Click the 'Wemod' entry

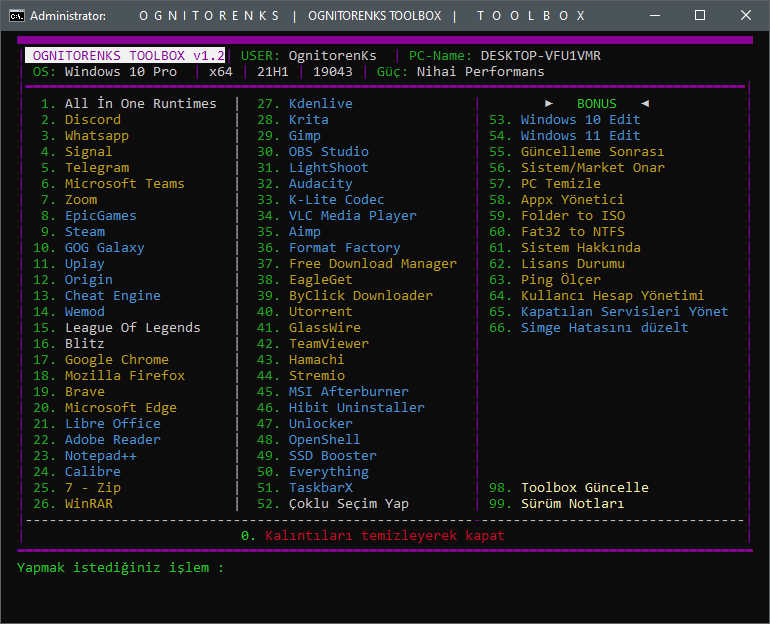(x=84, y=312)
